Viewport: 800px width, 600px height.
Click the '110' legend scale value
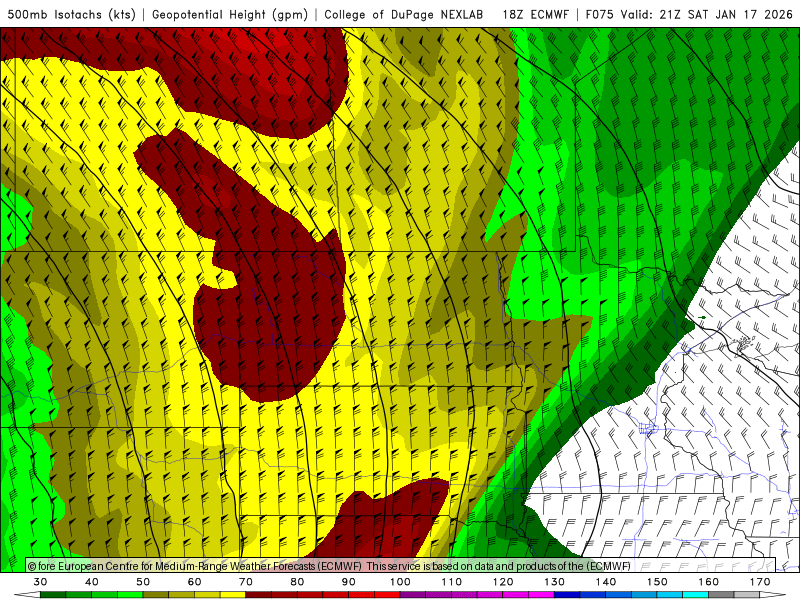click(452, 582)
